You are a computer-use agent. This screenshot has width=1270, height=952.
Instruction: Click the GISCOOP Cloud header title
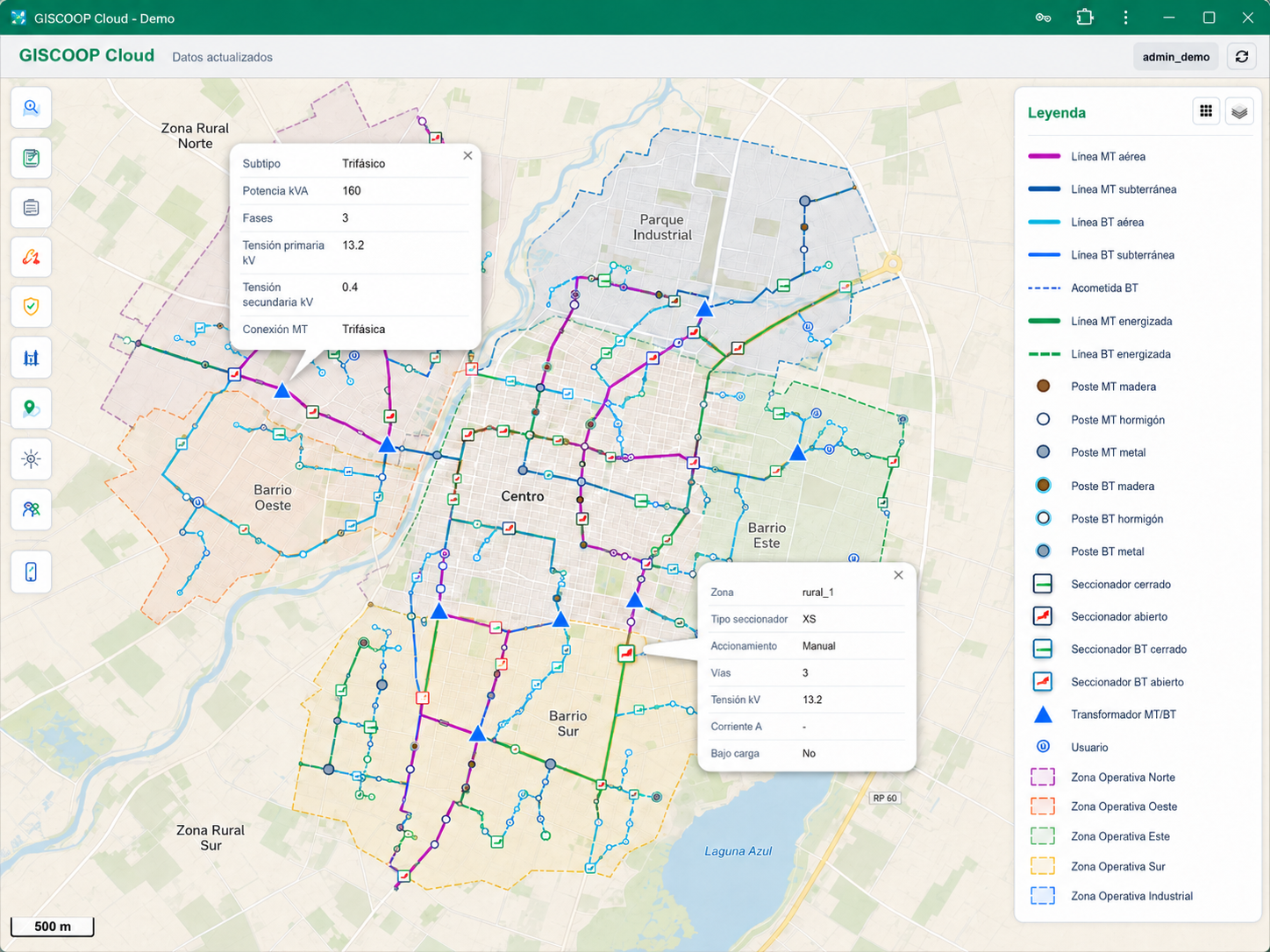87,55
